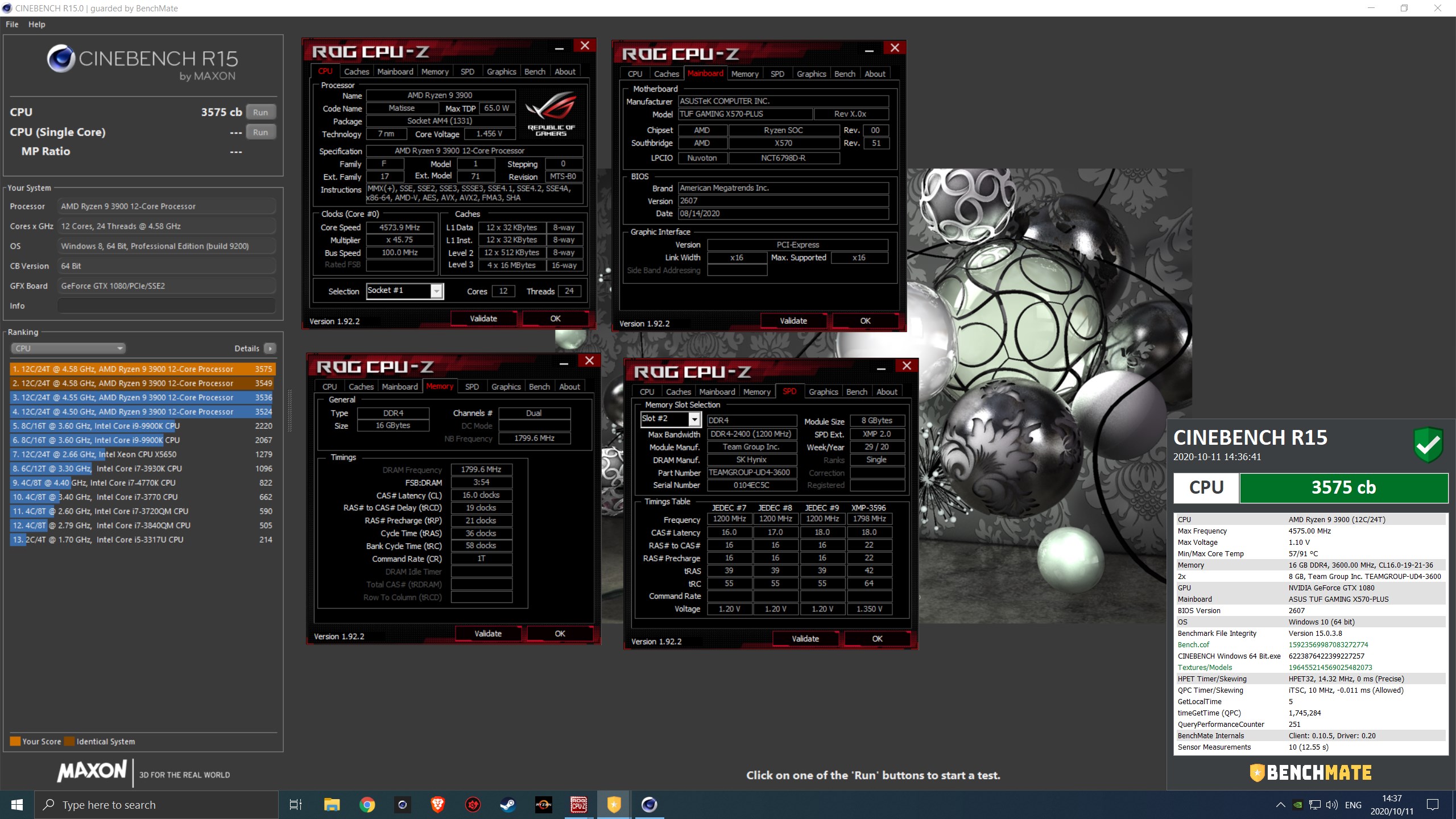Open the Slot #2 memory slot dropdown
This screenshot has height=819, width=1456.
(671, 419)
